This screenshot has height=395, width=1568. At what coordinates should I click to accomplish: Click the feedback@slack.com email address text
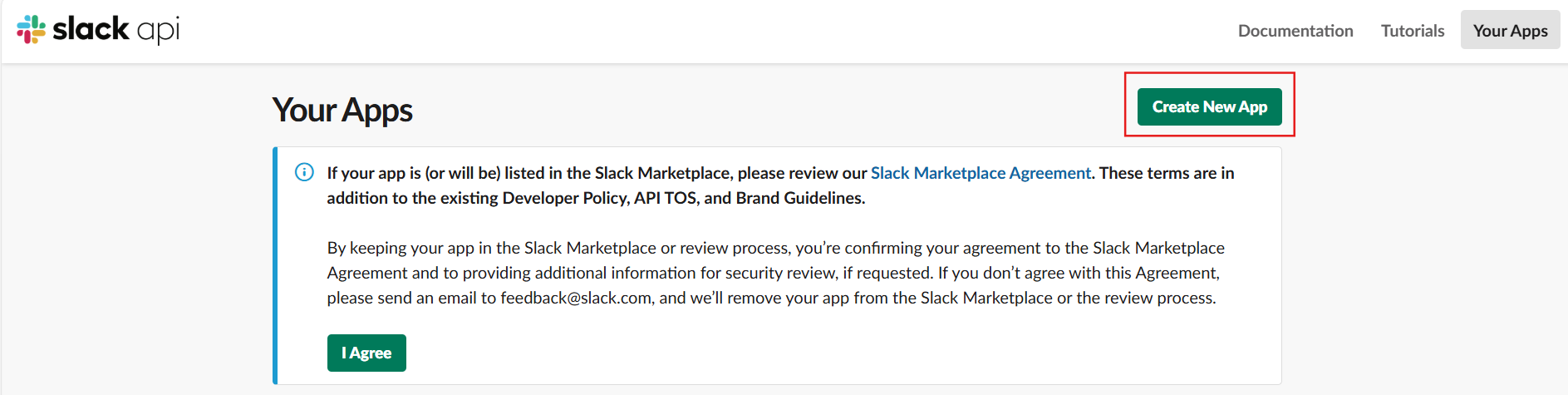tap(576, 298)
